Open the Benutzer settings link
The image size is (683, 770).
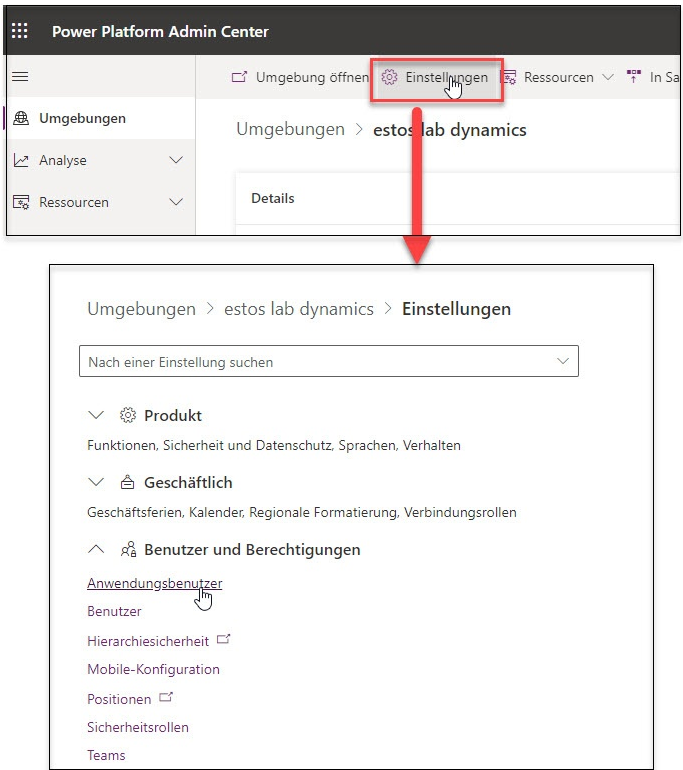114,611
